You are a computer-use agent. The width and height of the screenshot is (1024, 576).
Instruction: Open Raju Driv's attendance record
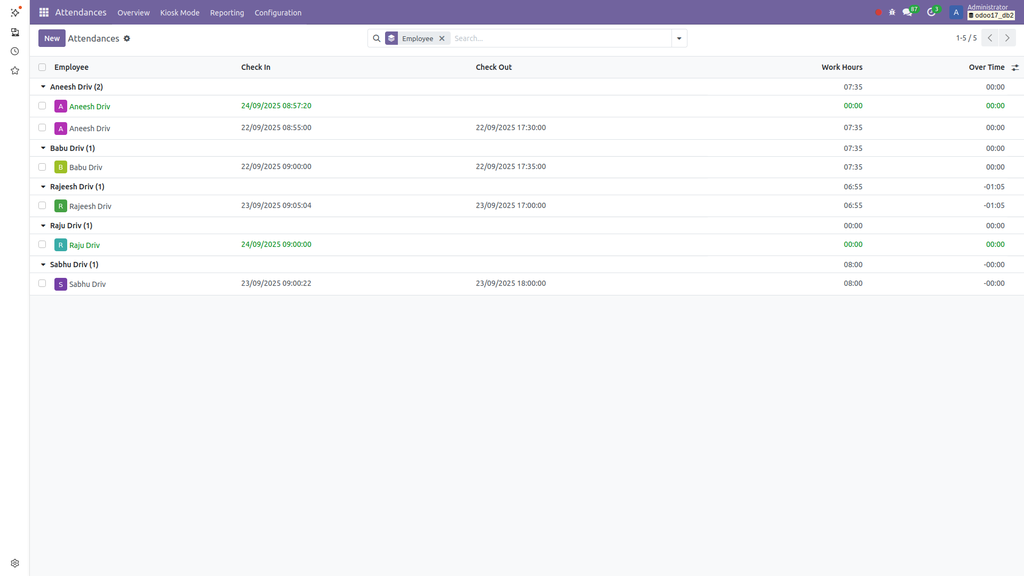click(87, 244)
